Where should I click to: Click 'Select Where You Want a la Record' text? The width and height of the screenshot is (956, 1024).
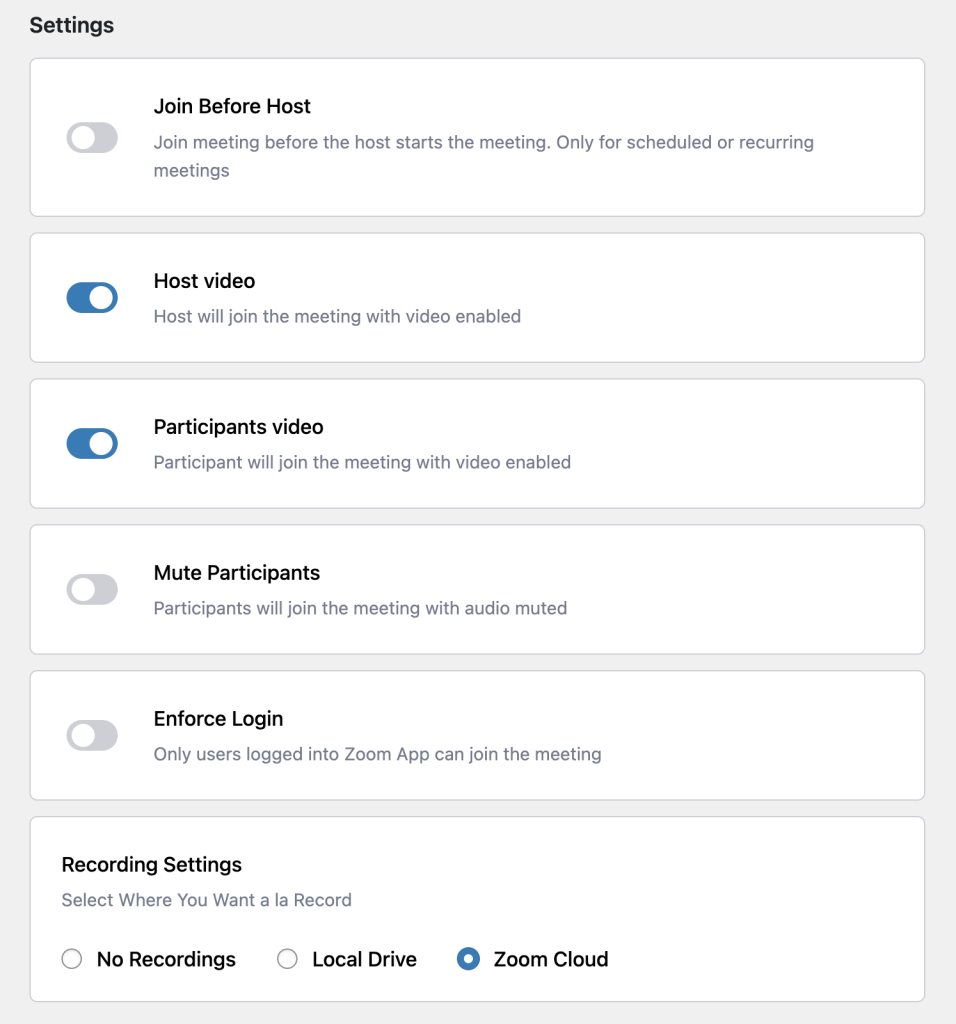coord(206,900)
